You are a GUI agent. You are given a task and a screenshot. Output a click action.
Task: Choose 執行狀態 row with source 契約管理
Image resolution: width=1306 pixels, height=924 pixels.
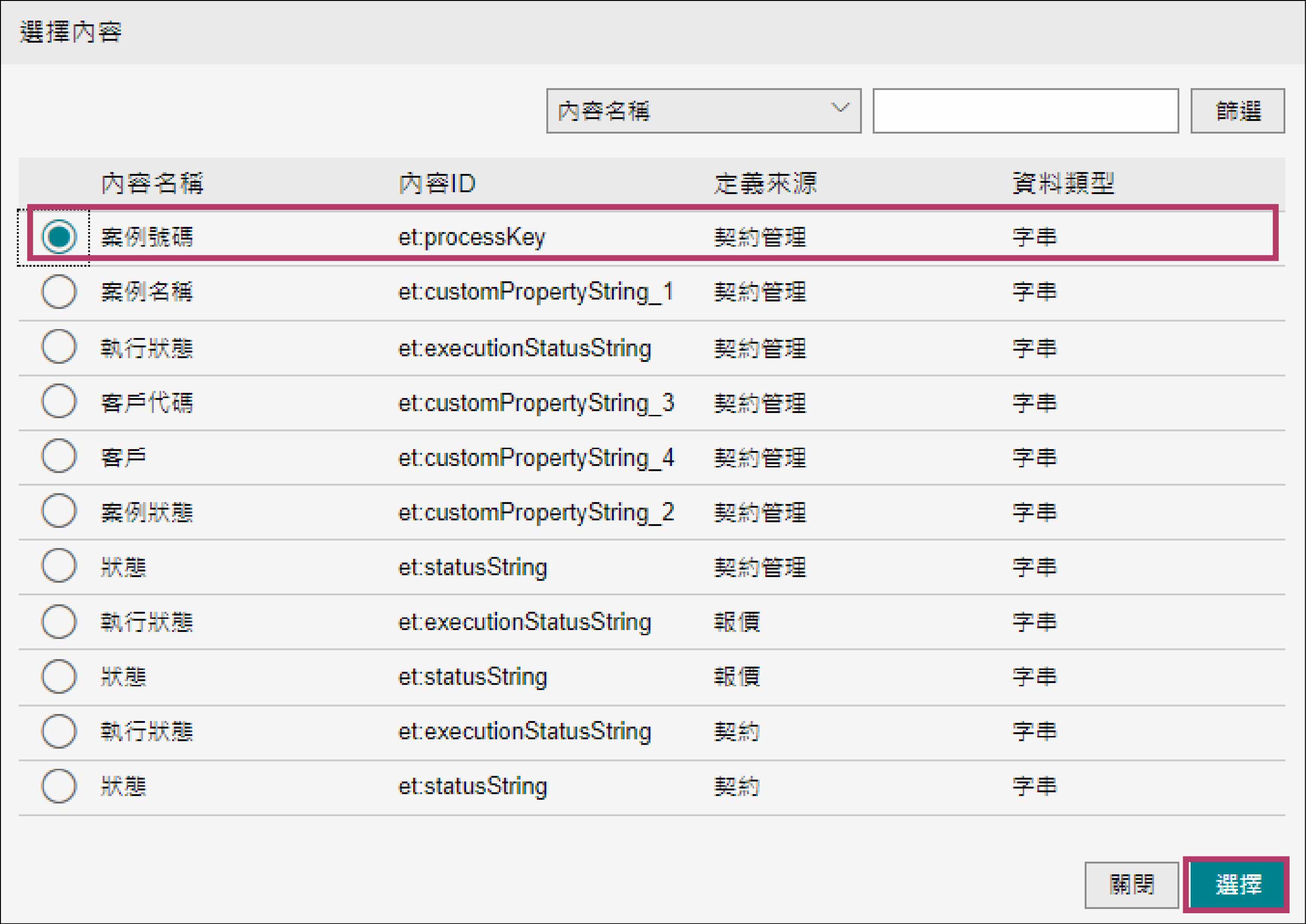[59, 346]
